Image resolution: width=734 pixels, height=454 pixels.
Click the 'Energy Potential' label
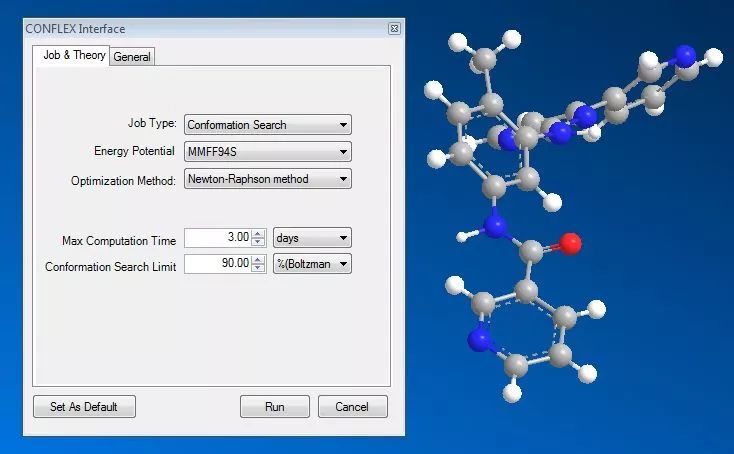pos(134,151)
